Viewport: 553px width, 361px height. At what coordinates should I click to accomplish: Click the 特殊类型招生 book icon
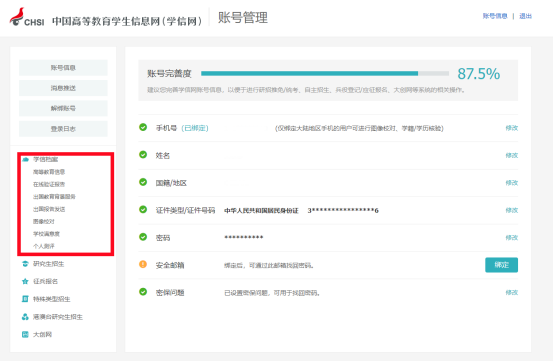[x=25, y=299]
